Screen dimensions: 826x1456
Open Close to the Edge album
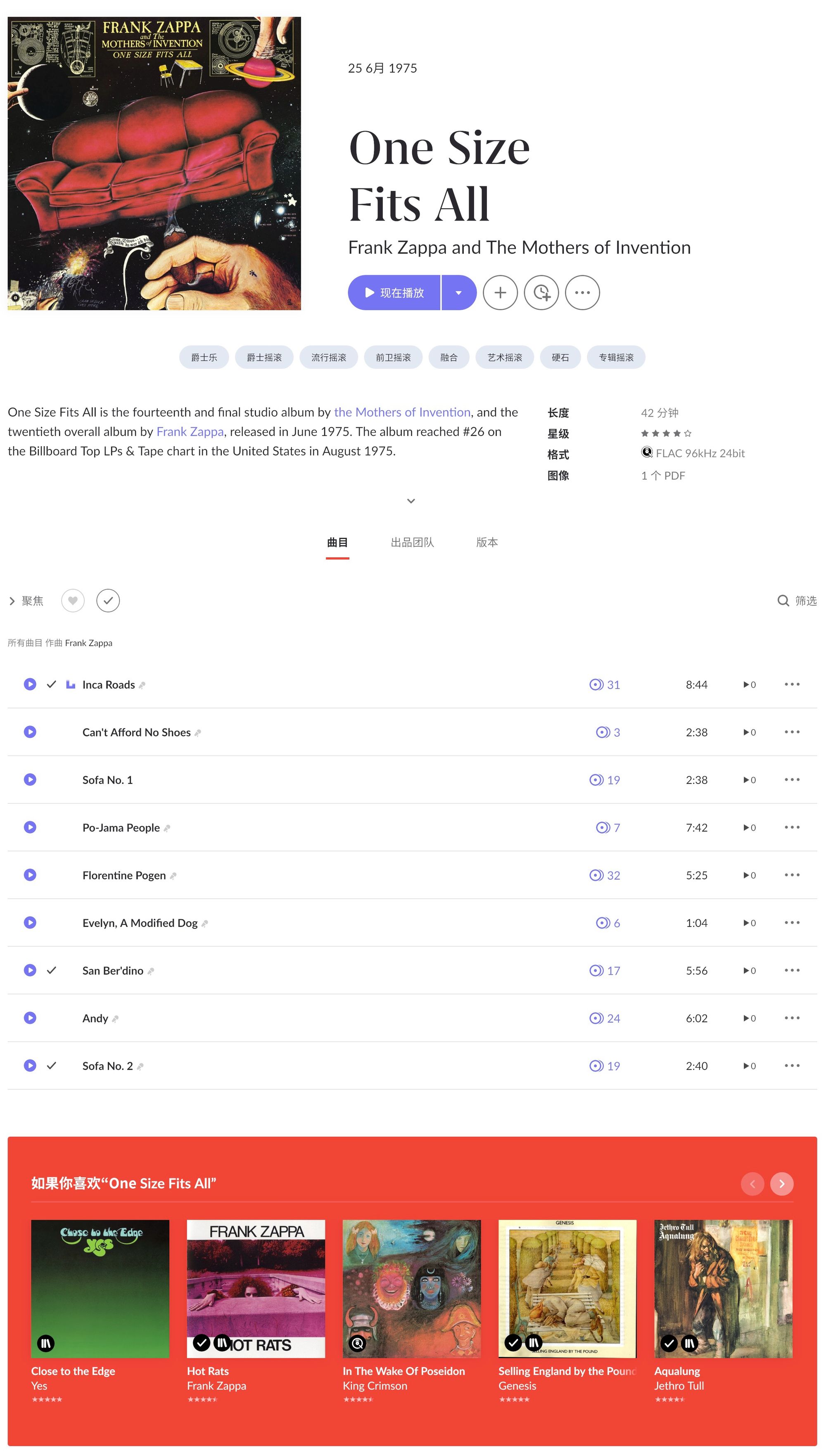point(100,1289)
